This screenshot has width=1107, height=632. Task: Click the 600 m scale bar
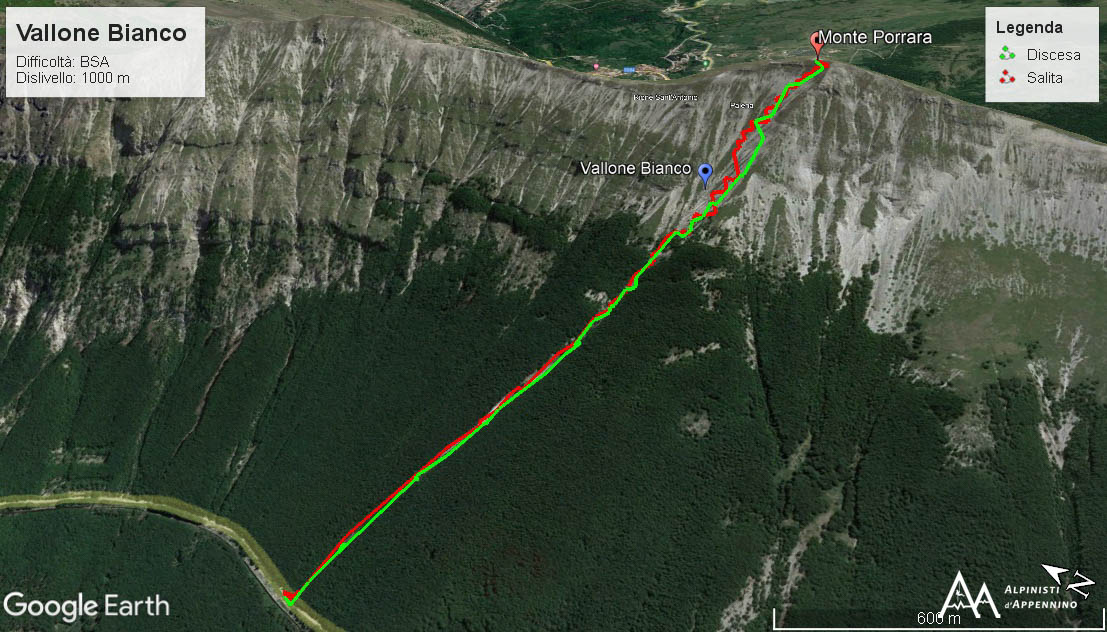coord(939,619)
